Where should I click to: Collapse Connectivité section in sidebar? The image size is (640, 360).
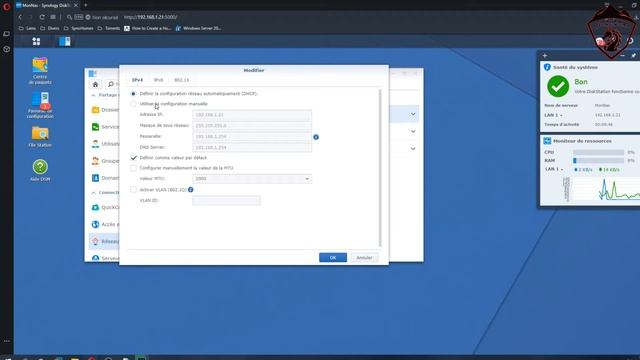(93, 193)
